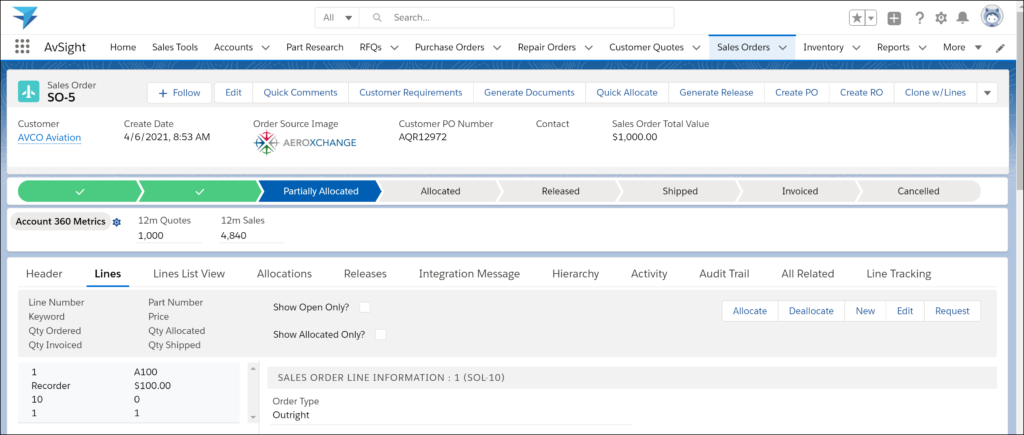Viewport: 1024px width, 435px height.
Task: Select the Shipped path stage
Action: [680, 191]
